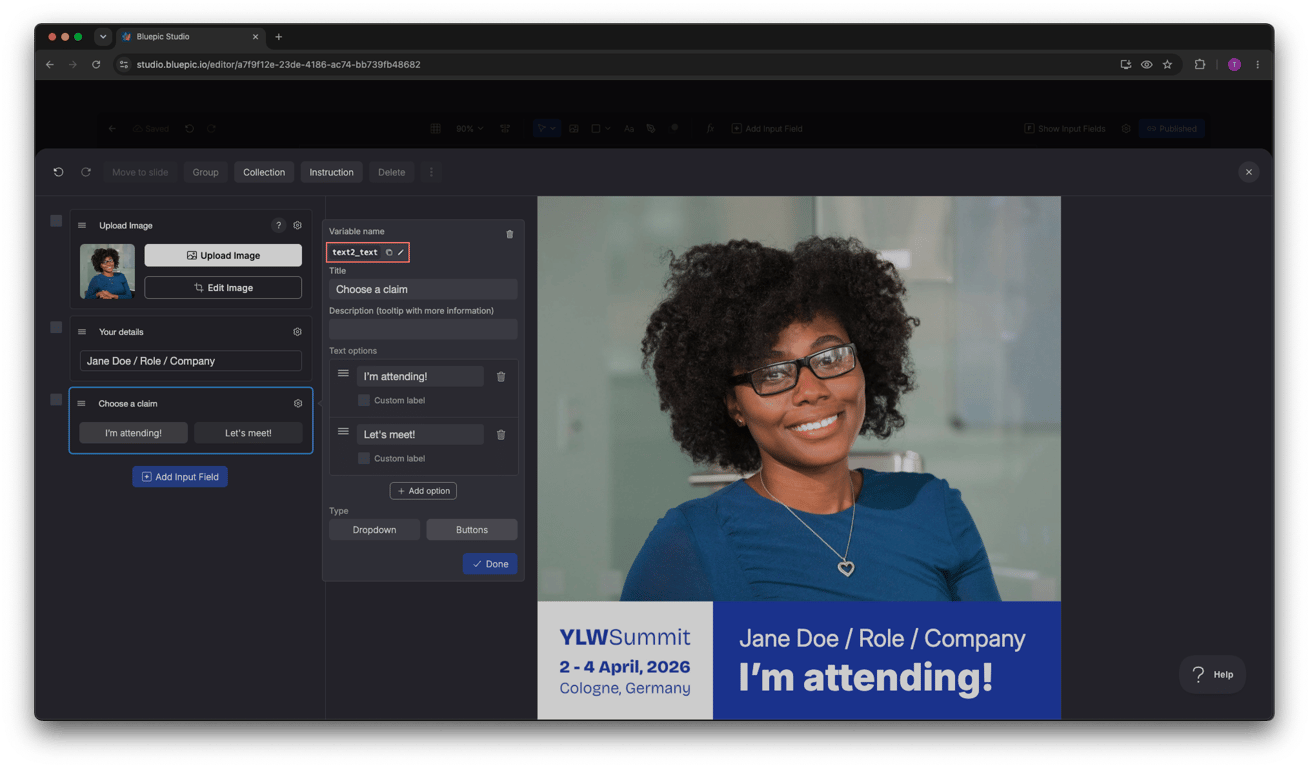Open settings gear for Your details field
The image size is (1310, 768).
click(x=297, y=332)
